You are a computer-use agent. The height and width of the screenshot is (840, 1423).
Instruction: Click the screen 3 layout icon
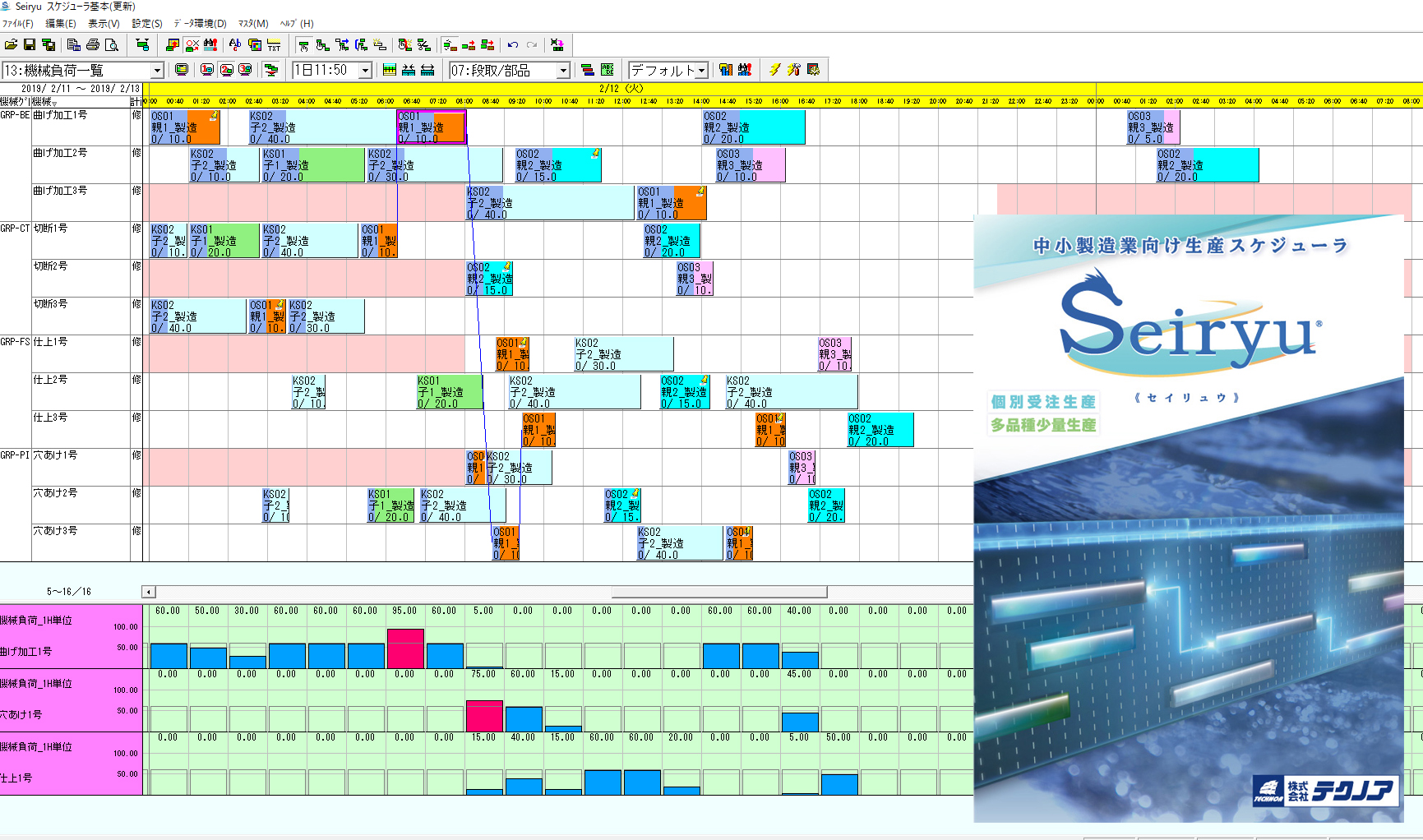coord(245,70)
